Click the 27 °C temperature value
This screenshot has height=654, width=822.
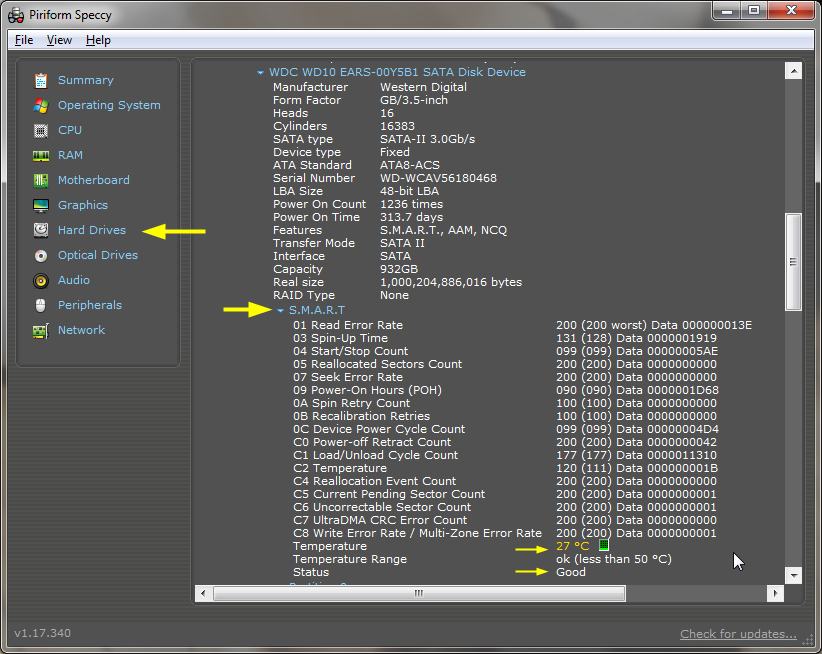pyautogui.click(x=572, y=546)
